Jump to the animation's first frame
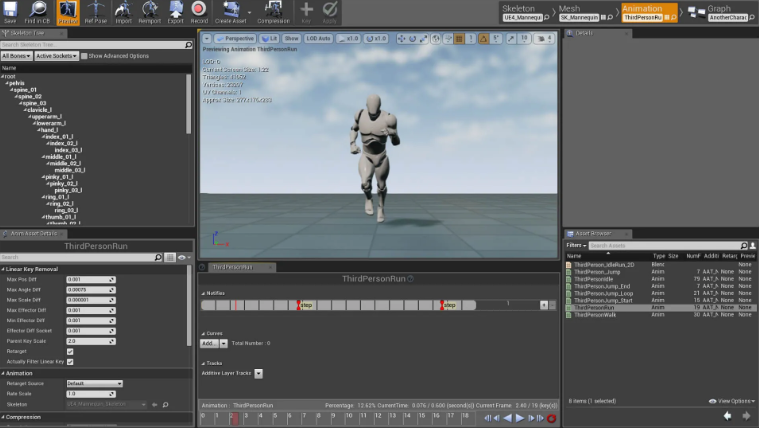Viewport: 759px width, 428px height. [487, 418]
